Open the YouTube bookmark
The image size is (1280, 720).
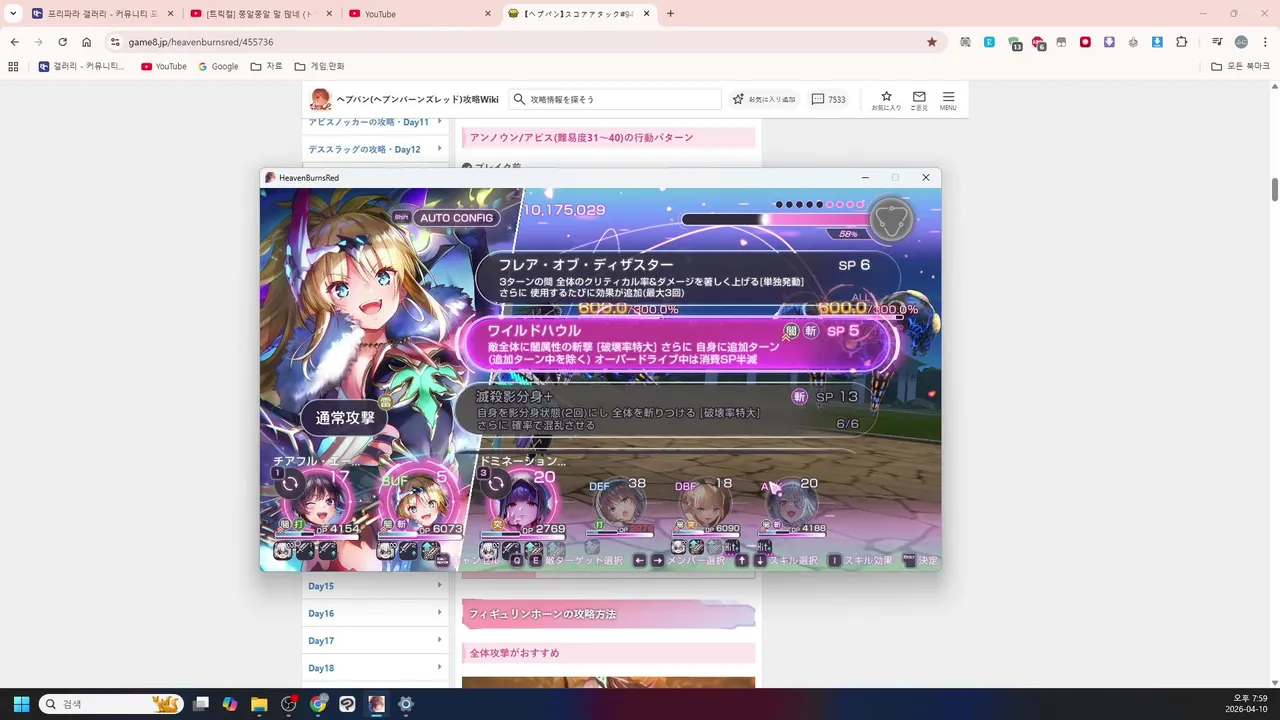(x=163, y=66)
